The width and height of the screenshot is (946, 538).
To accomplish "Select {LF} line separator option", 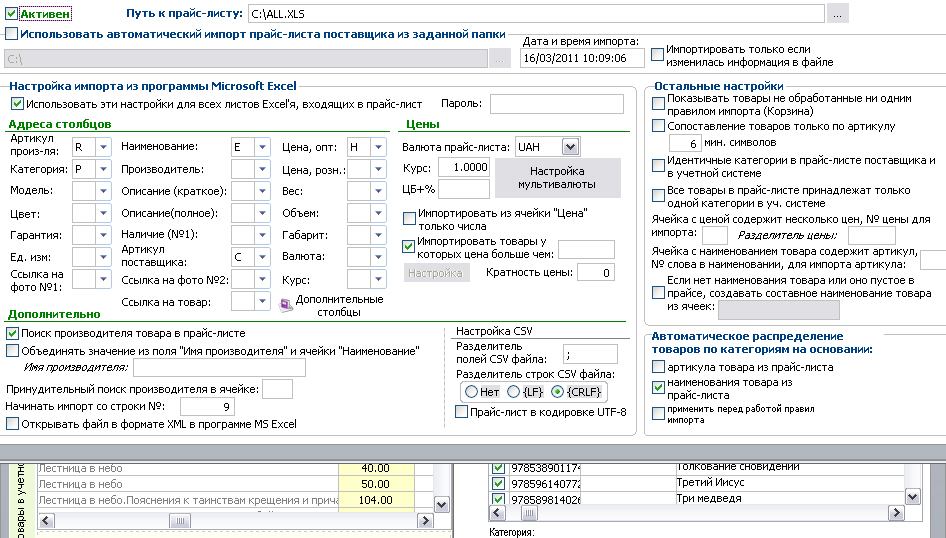I will [513, 392].
